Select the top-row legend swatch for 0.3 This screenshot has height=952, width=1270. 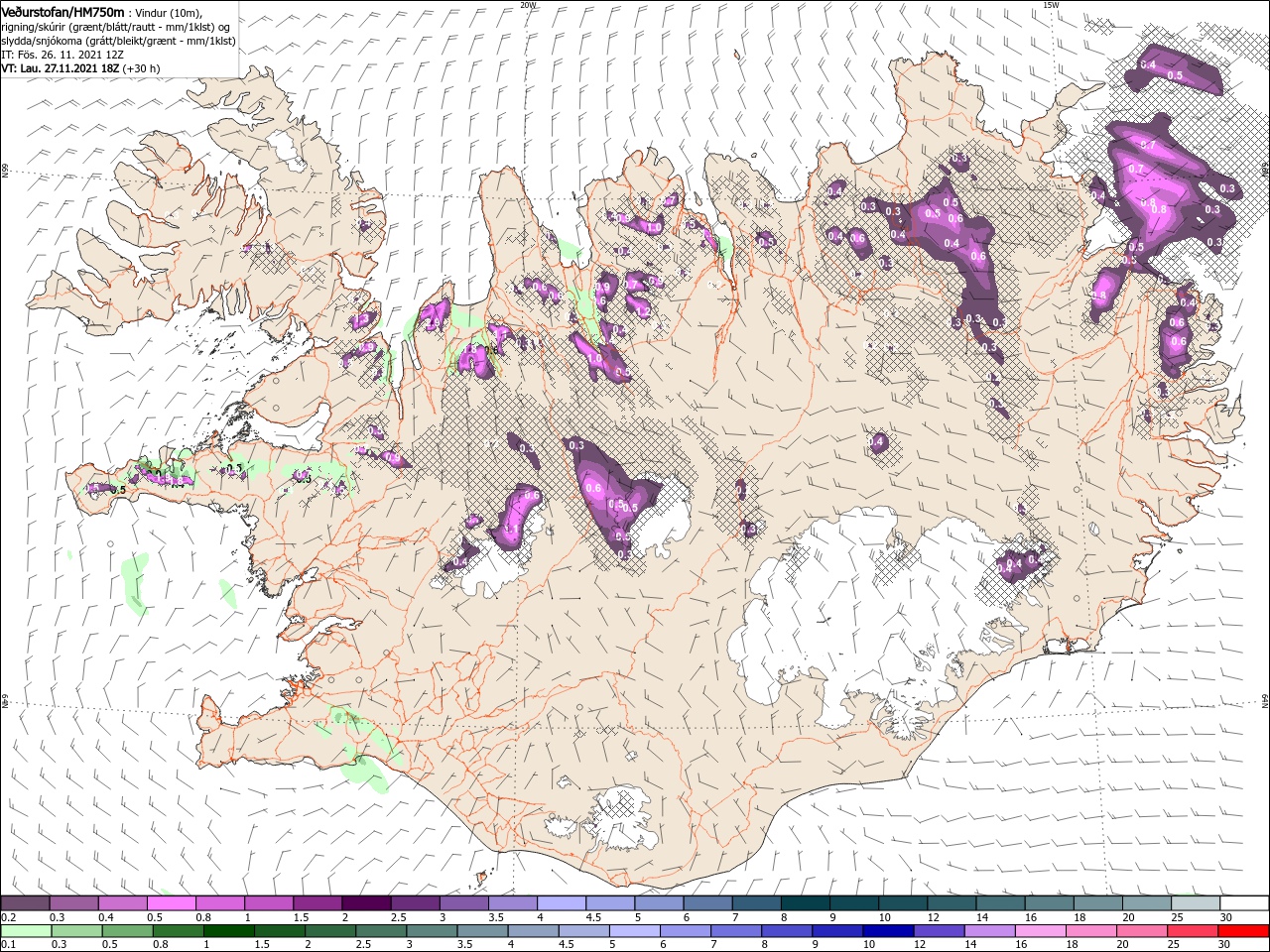[x=74, y=903]
